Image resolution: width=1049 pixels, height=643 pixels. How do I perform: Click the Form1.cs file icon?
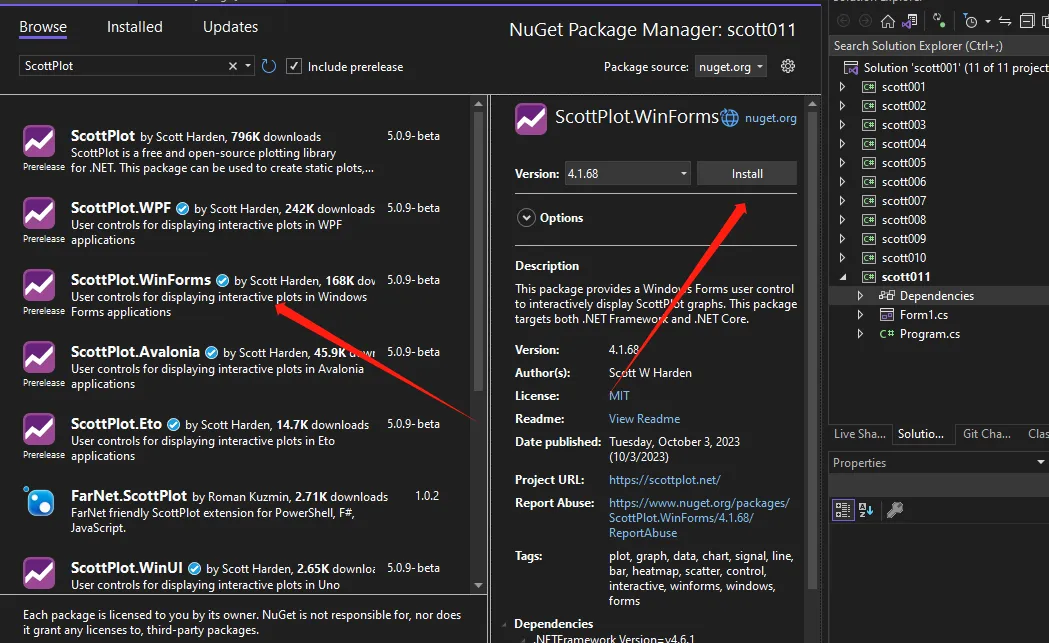[886, 314]
